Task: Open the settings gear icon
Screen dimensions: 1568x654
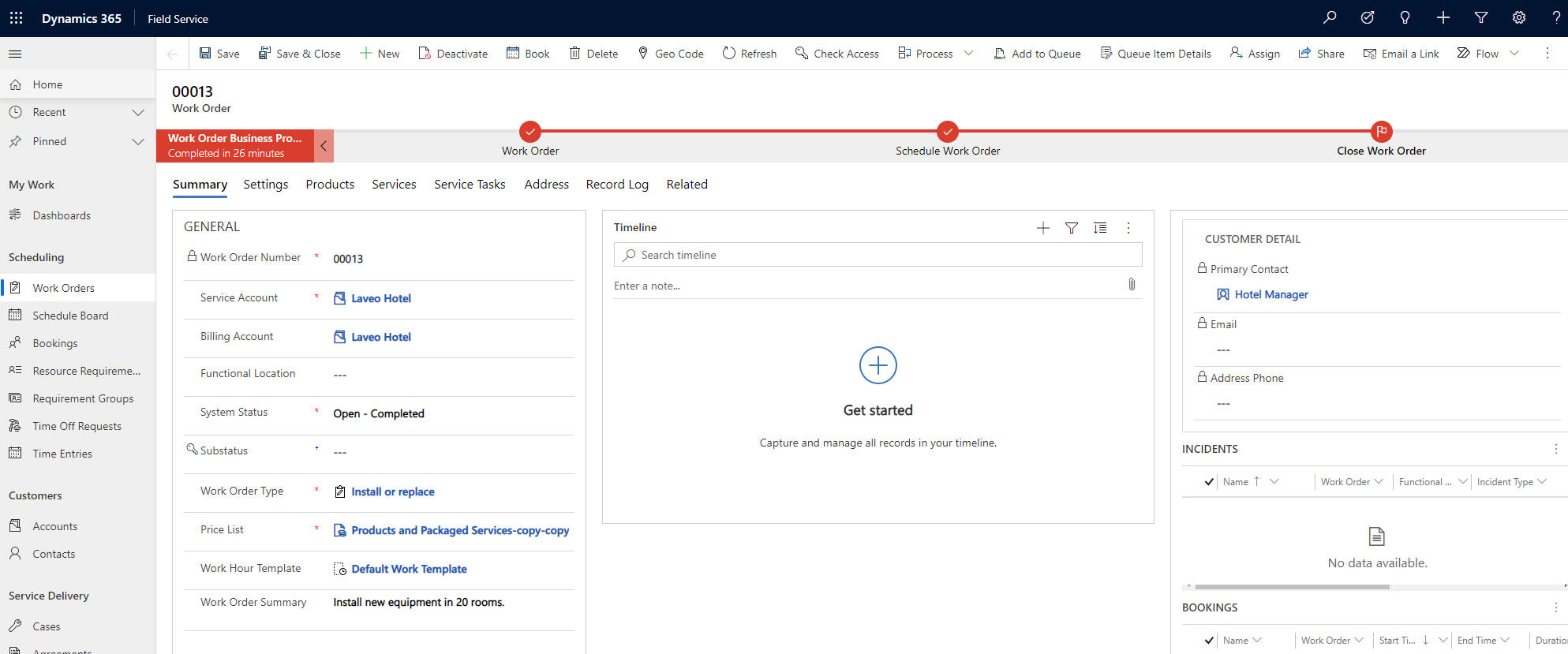Action: coord(1518,17)
